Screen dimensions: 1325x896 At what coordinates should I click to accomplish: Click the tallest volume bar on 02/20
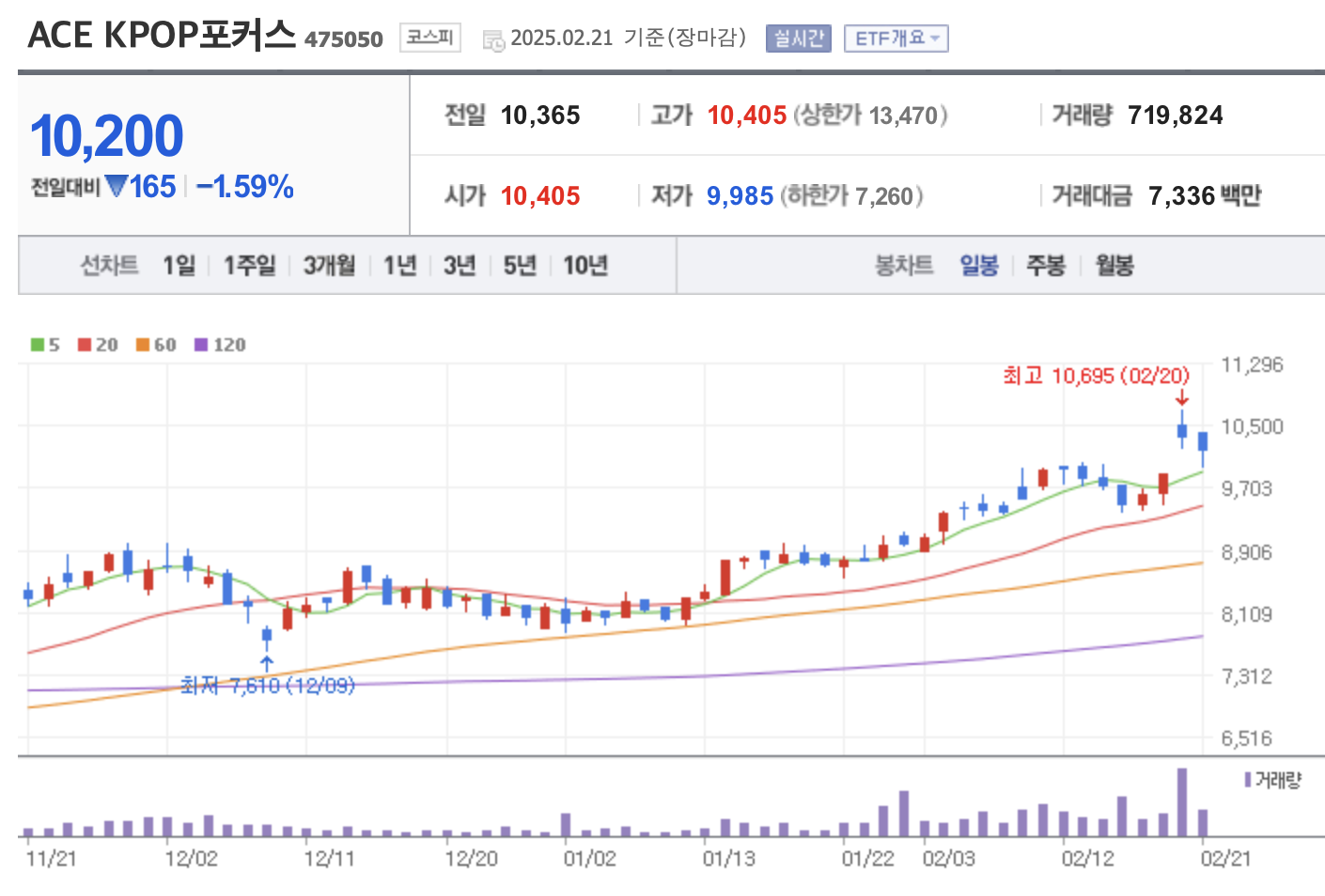(1182, 802)
